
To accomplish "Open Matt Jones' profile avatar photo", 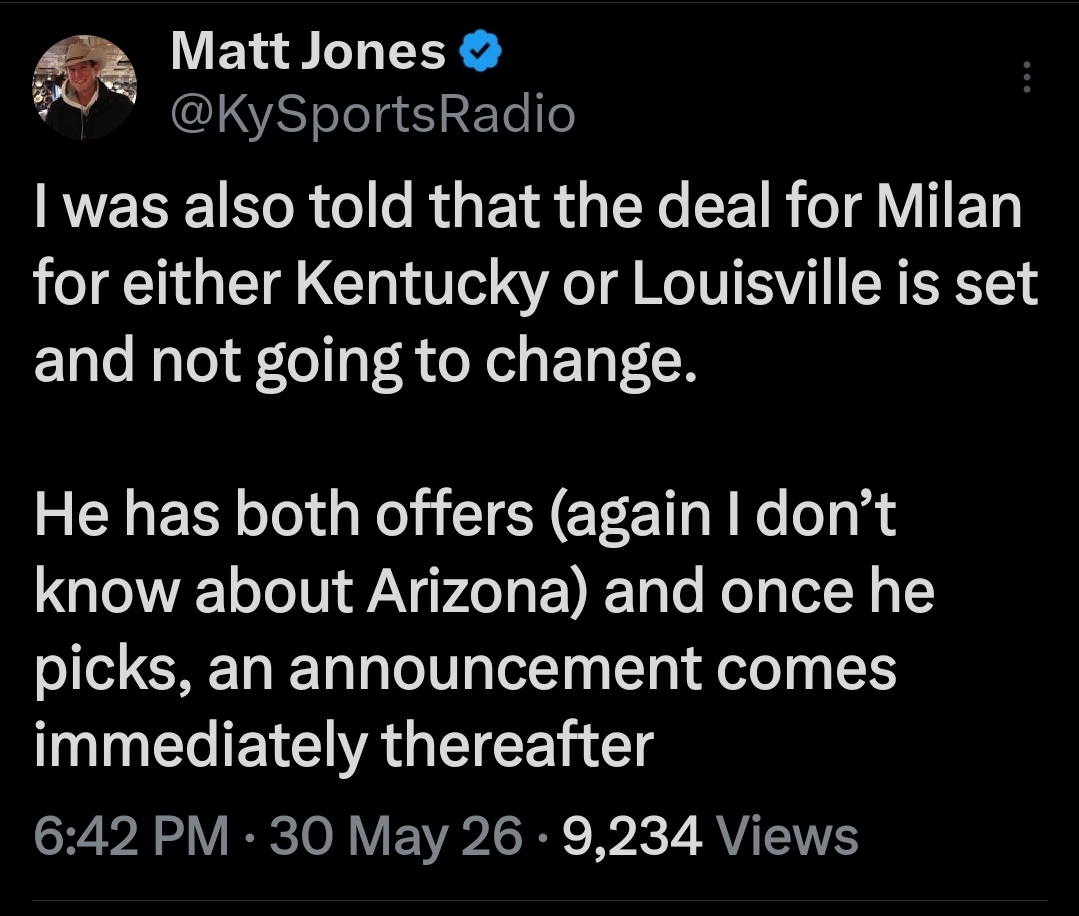I will point(84,87).
